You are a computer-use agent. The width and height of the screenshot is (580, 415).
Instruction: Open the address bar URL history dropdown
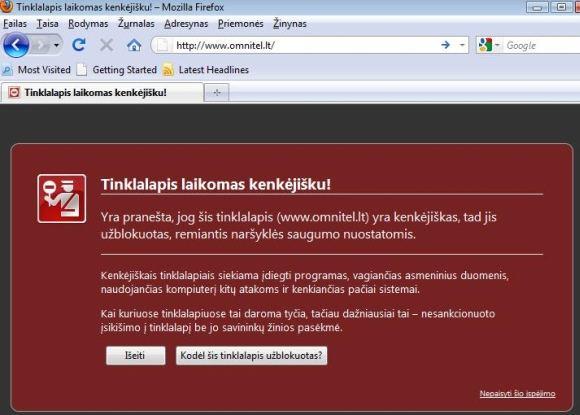click(x=462, y=45)
